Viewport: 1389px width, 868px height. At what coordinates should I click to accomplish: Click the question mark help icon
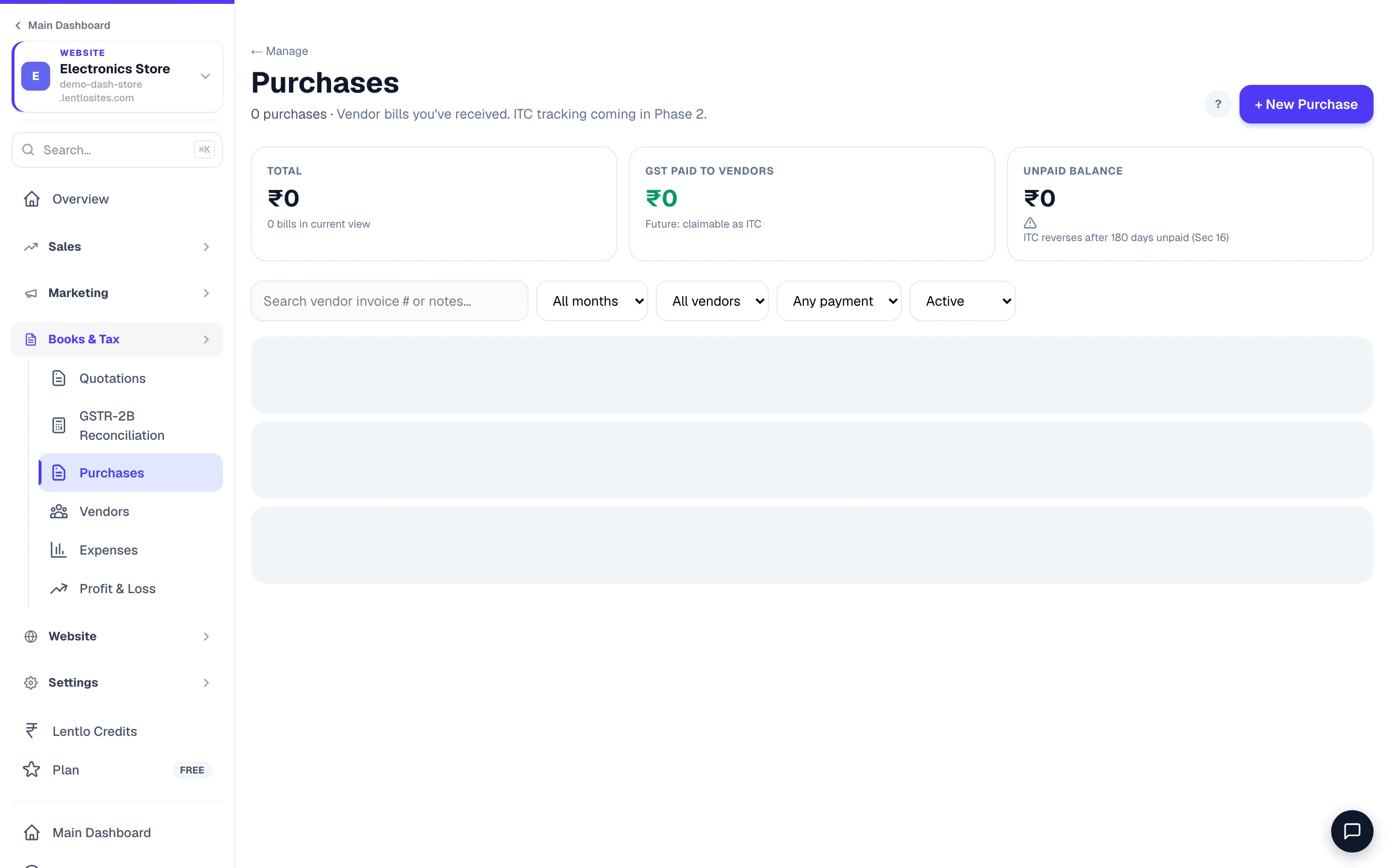coord(1217,105)
